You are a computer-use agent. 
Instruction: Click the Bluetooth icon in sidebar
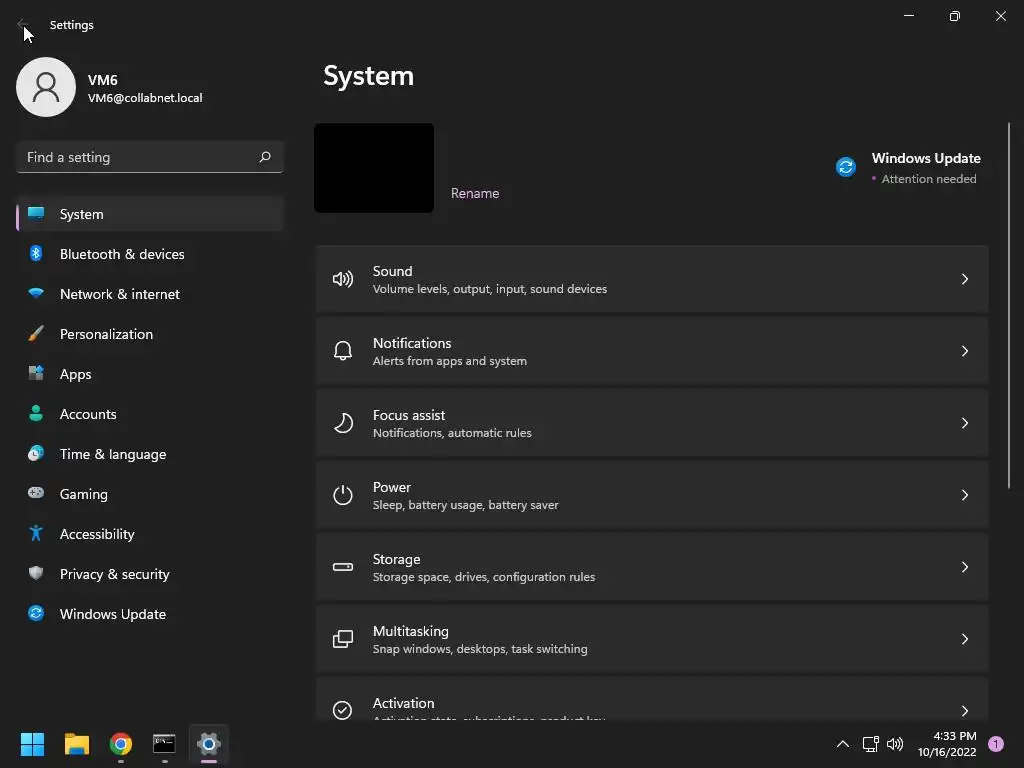click(x=36, y=253)
